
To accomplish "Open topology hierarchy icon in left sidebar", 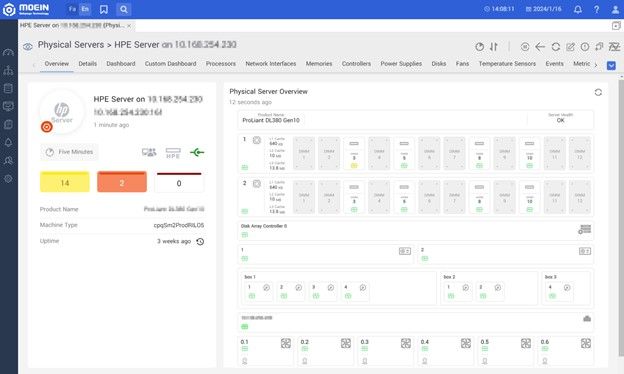I will (8, 71).
